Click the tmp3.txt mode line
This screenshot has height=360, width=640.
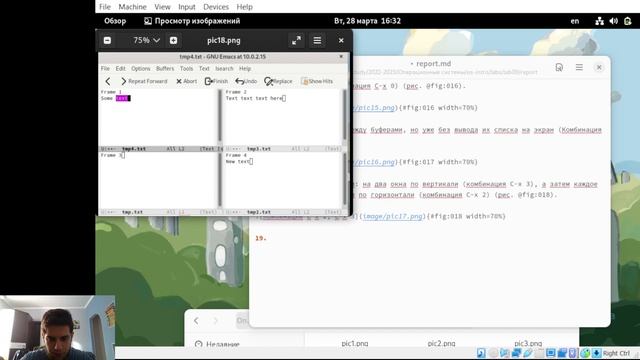[x=283, y=149]
